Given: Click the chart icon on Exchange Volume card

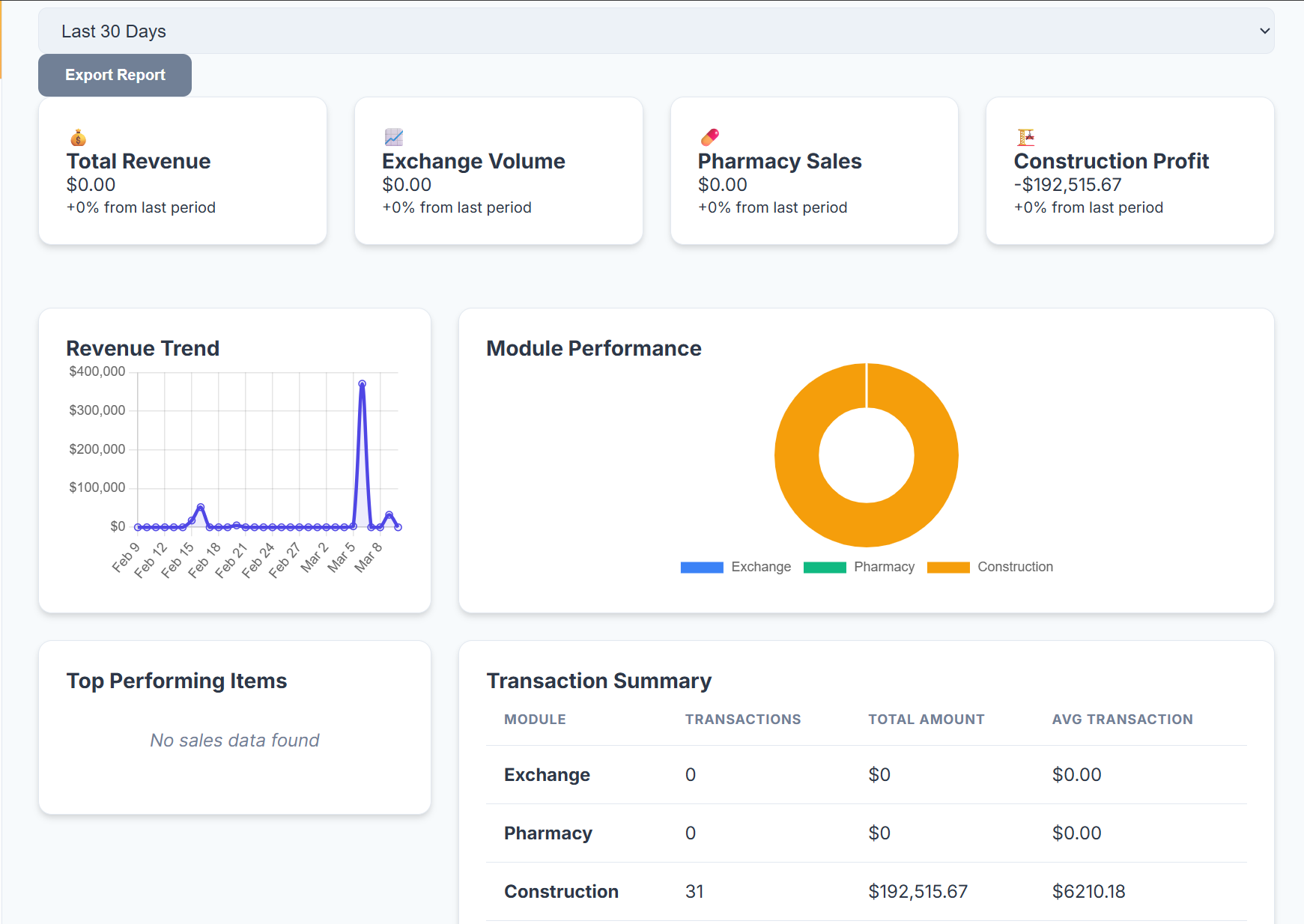Looking at the screenshot, I should pos(392,137).
